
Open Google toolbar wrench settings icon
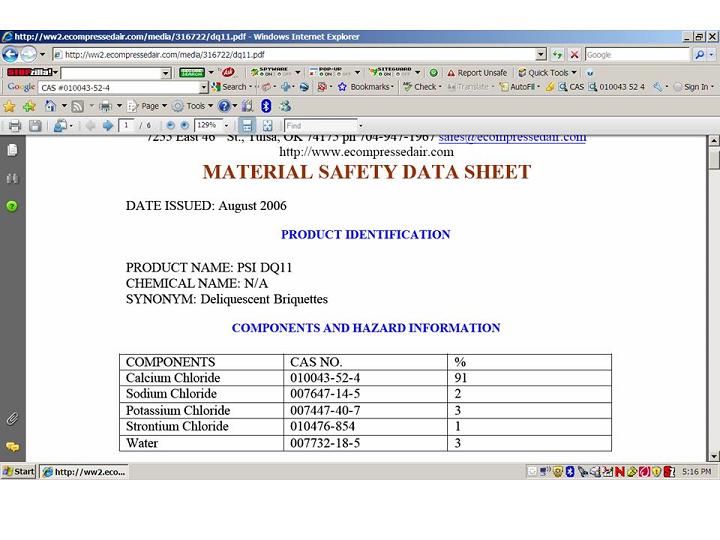658,87
